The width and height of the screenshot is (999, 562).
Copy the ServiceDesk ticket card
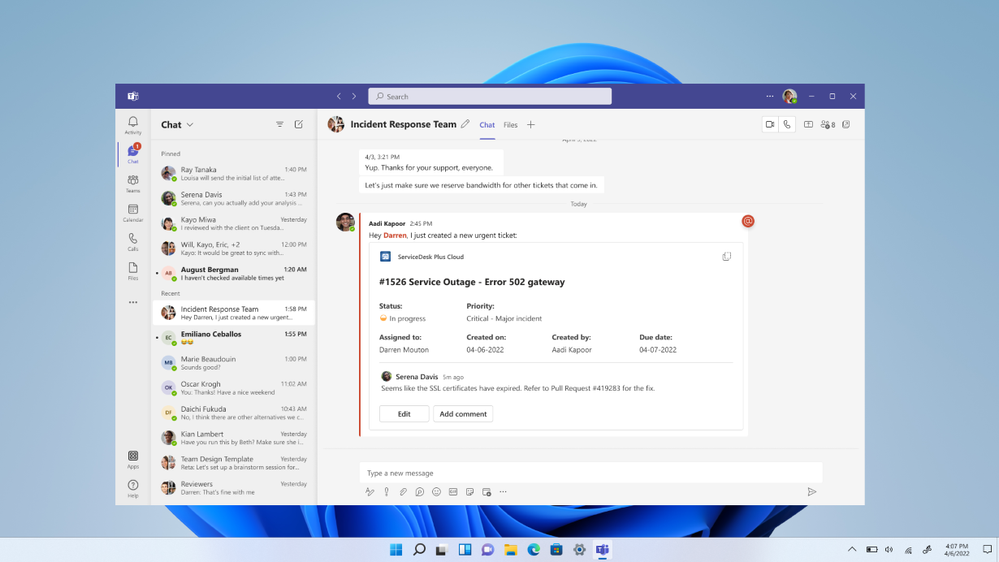[726, 256]
